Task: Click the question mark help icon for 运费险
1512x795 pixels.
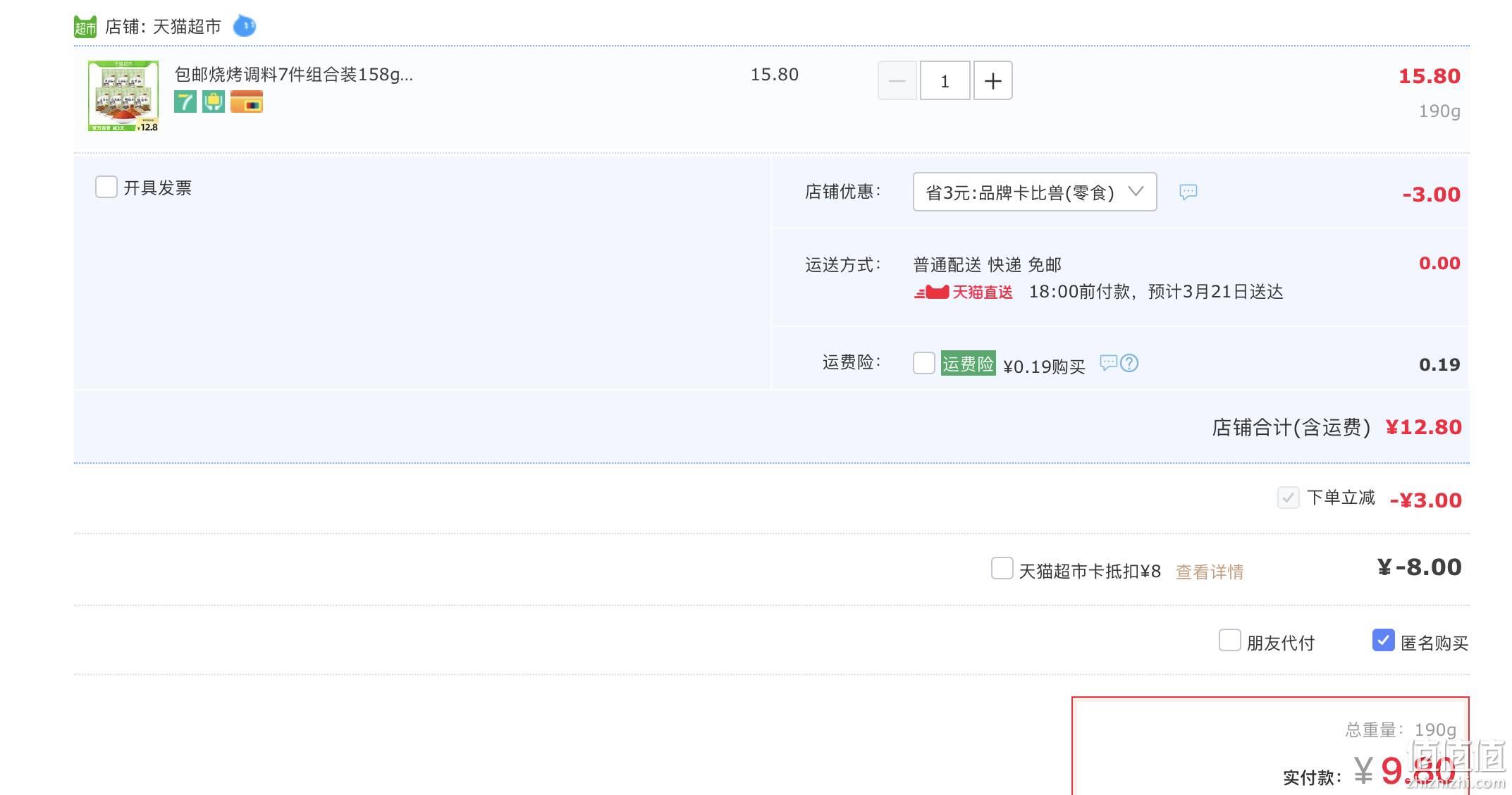Action: [x=1129, y=363]
